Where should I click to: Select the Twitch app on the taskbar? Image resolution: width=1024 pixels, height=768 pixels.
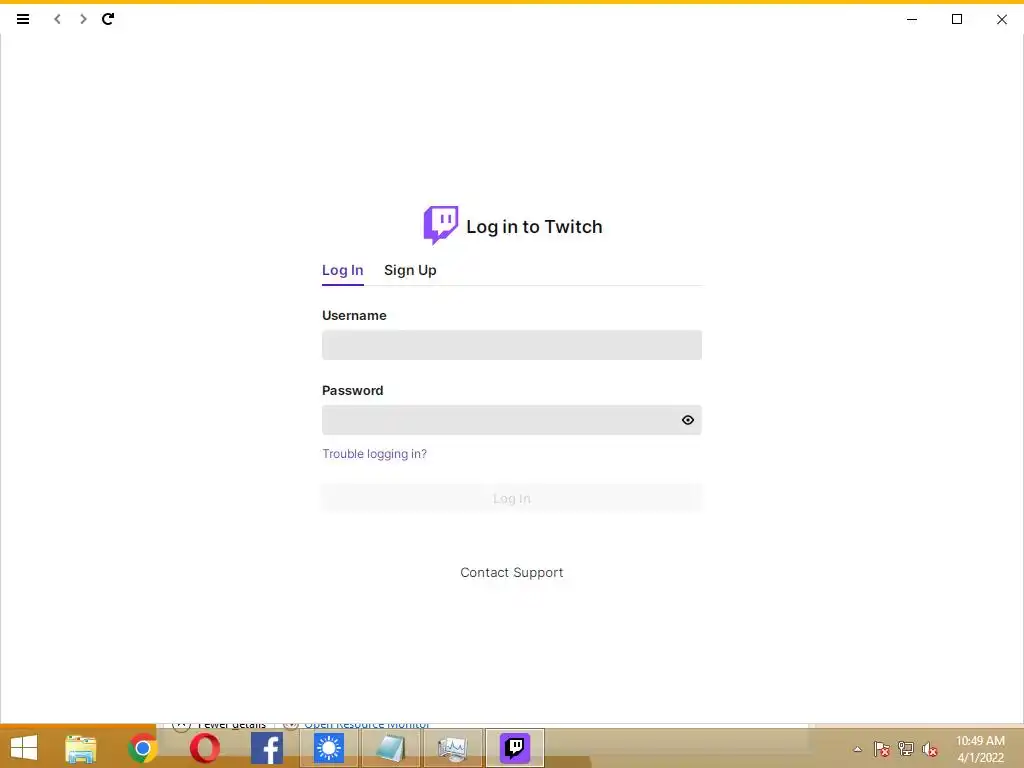(515, 748)
